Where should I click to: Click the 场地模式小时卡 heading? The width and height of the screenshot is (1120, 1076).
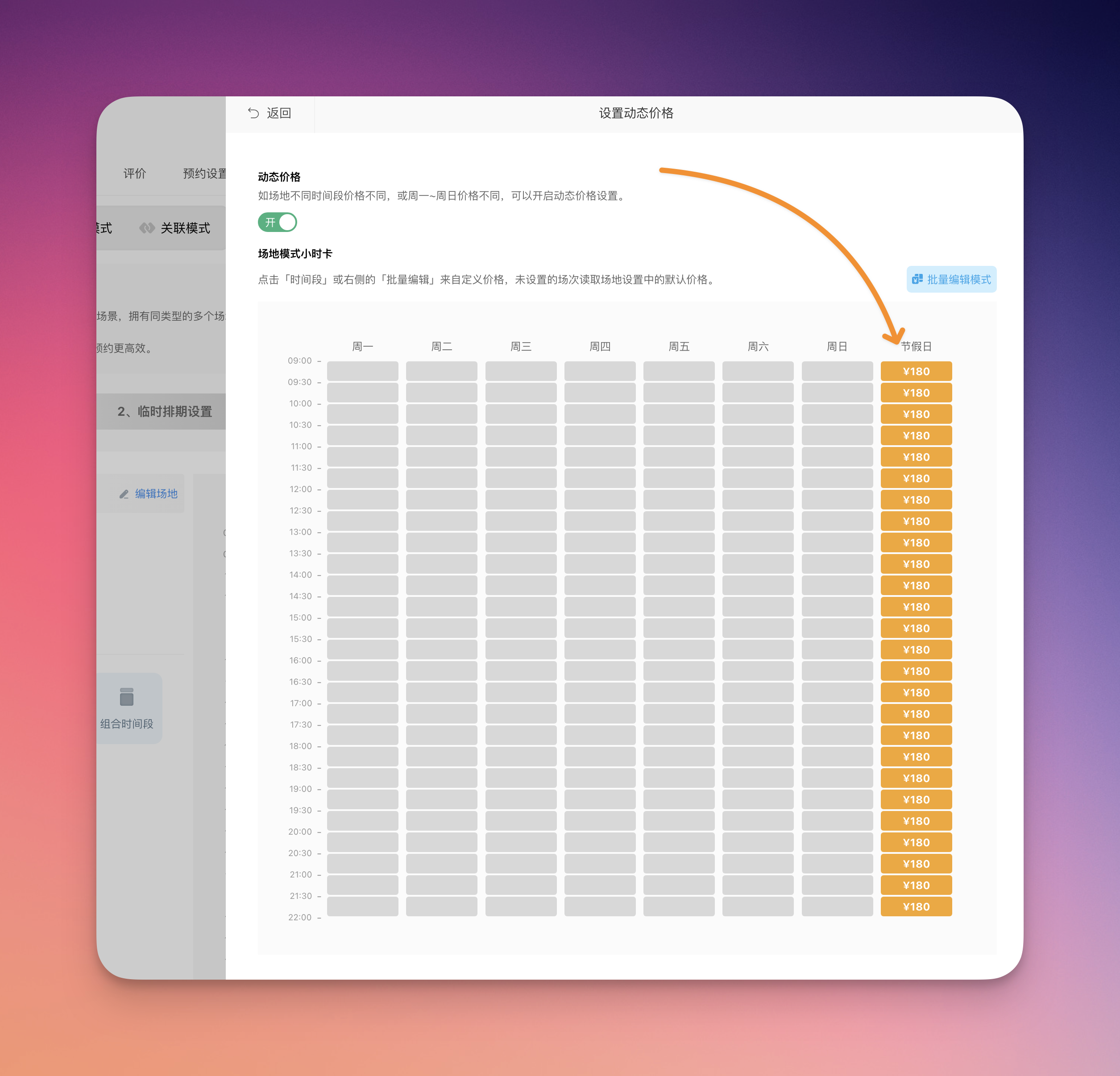click(x=295, y=253)
